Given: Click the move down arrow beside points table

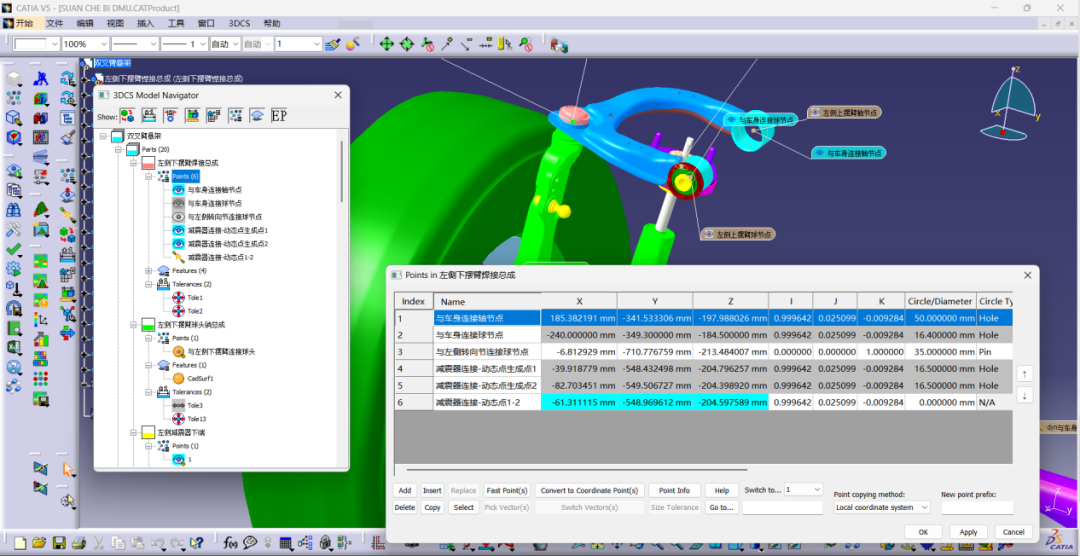Looking at the screenshot, I should (1025, 395).
